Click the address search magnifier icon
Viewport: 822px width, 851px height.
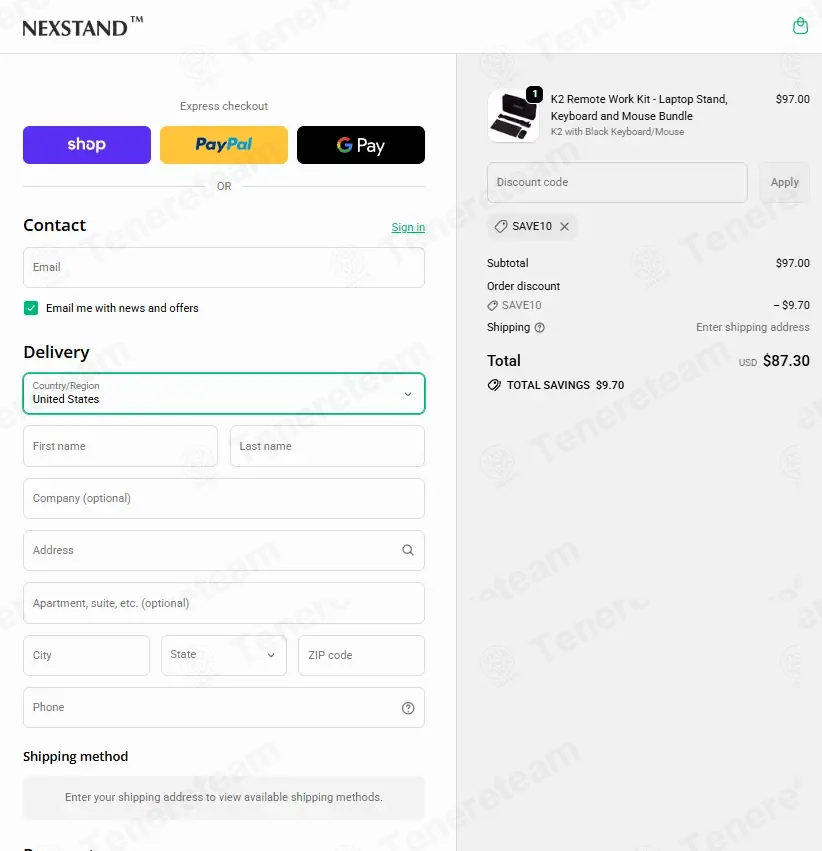click(x=408, y=550)
